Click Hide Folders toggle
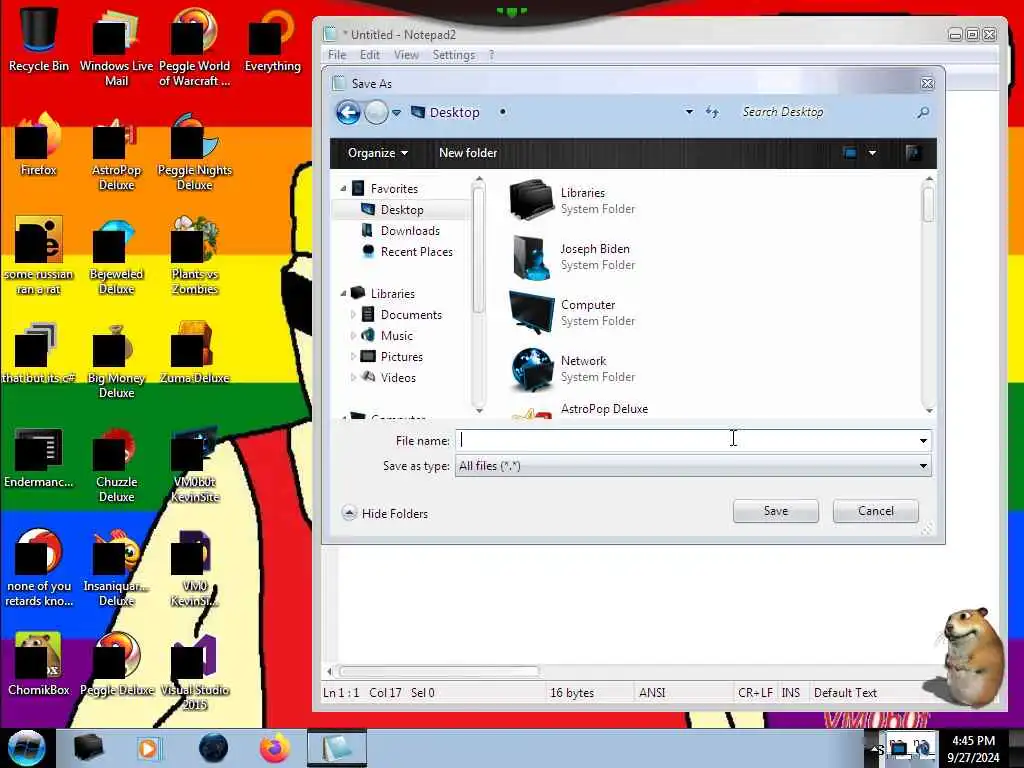1024x768 pixels. click(385, 513)
